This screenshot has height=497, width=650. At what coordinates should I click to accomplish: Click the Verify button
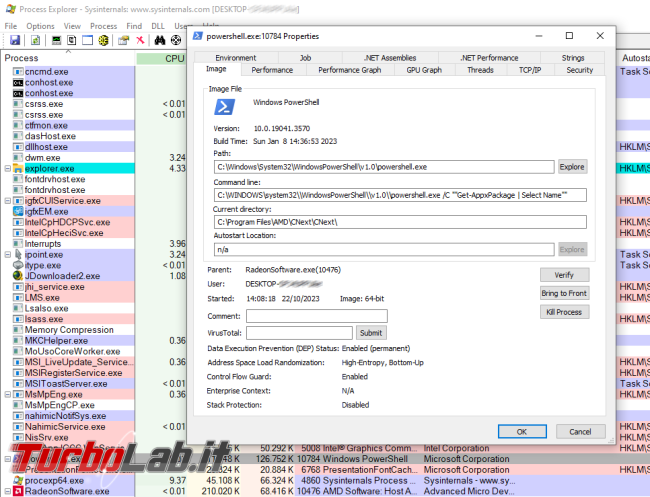tap(564, 275)
